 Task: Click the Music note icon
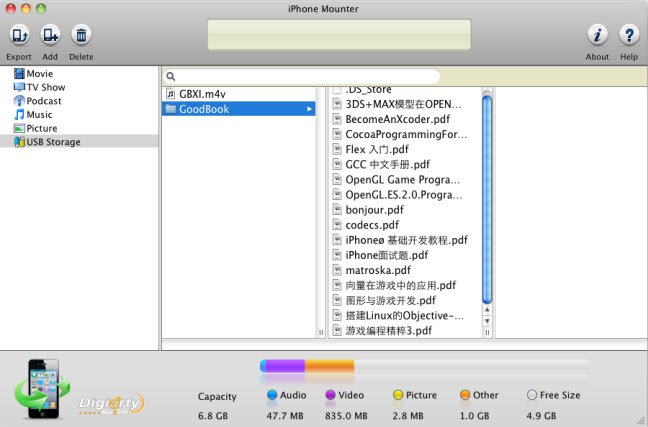[x=19, y=115]
